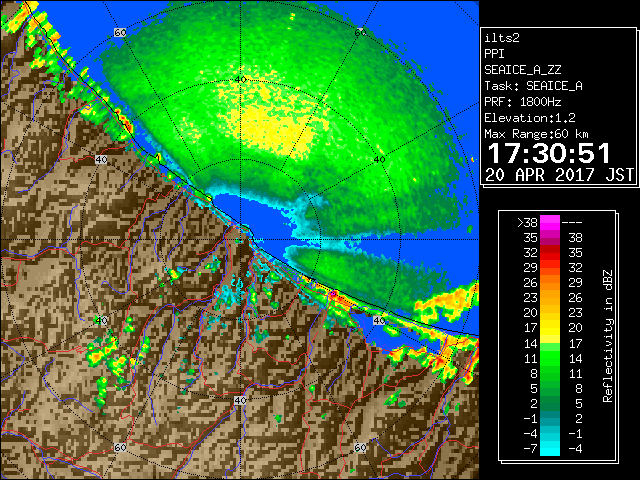Click the '60' range label in northwest sector
The image size is (640, 480).
pos(120,32)
